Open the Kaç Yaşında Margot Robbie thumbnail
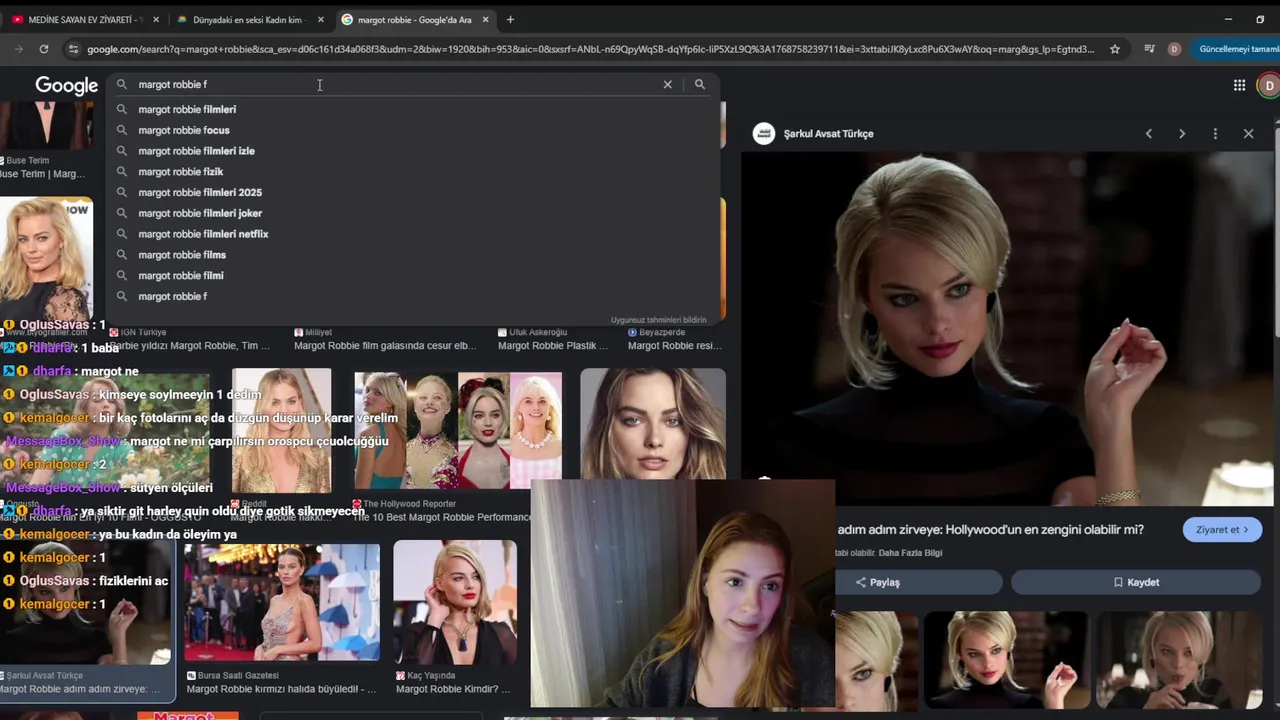Image resolution: width=1280 pixels, height=720 pixels. pyautogui.click(x=455, y=603)
